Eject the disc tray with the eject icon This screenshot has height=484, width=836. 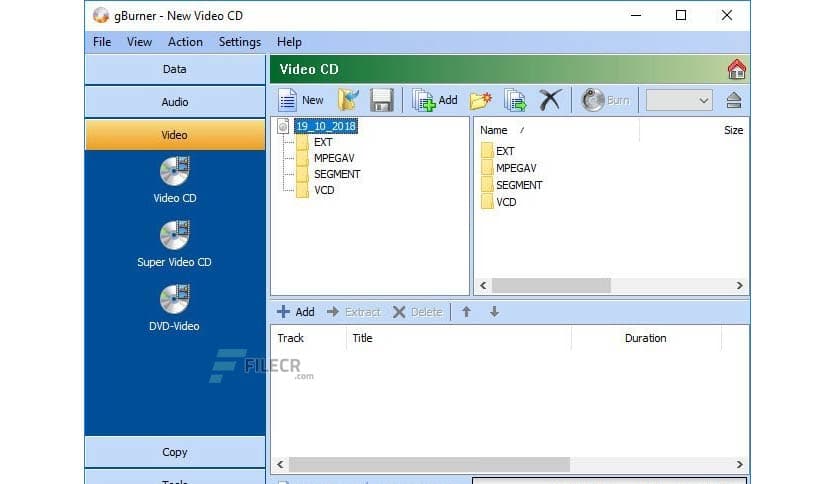click(734, 100)
